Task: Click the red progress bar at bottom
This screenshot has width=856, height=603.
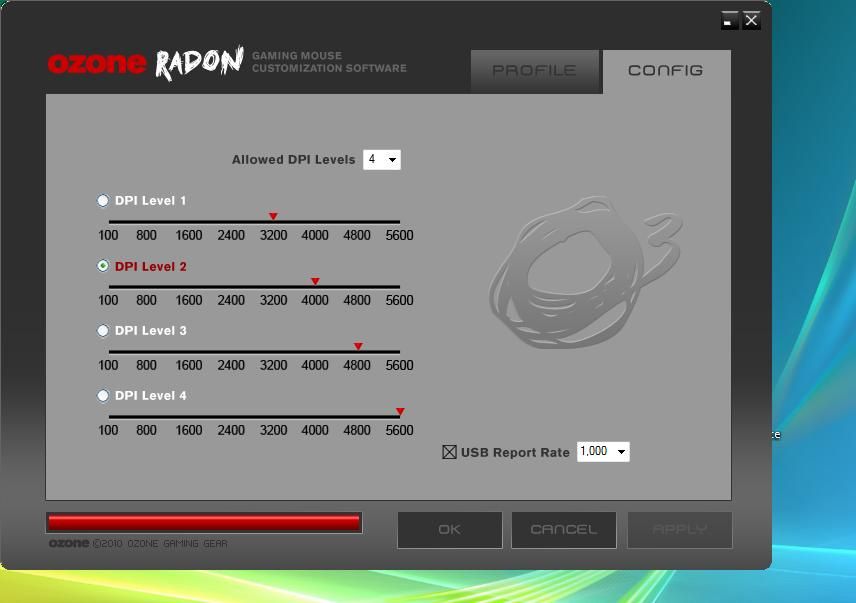Action: (204, 523)
